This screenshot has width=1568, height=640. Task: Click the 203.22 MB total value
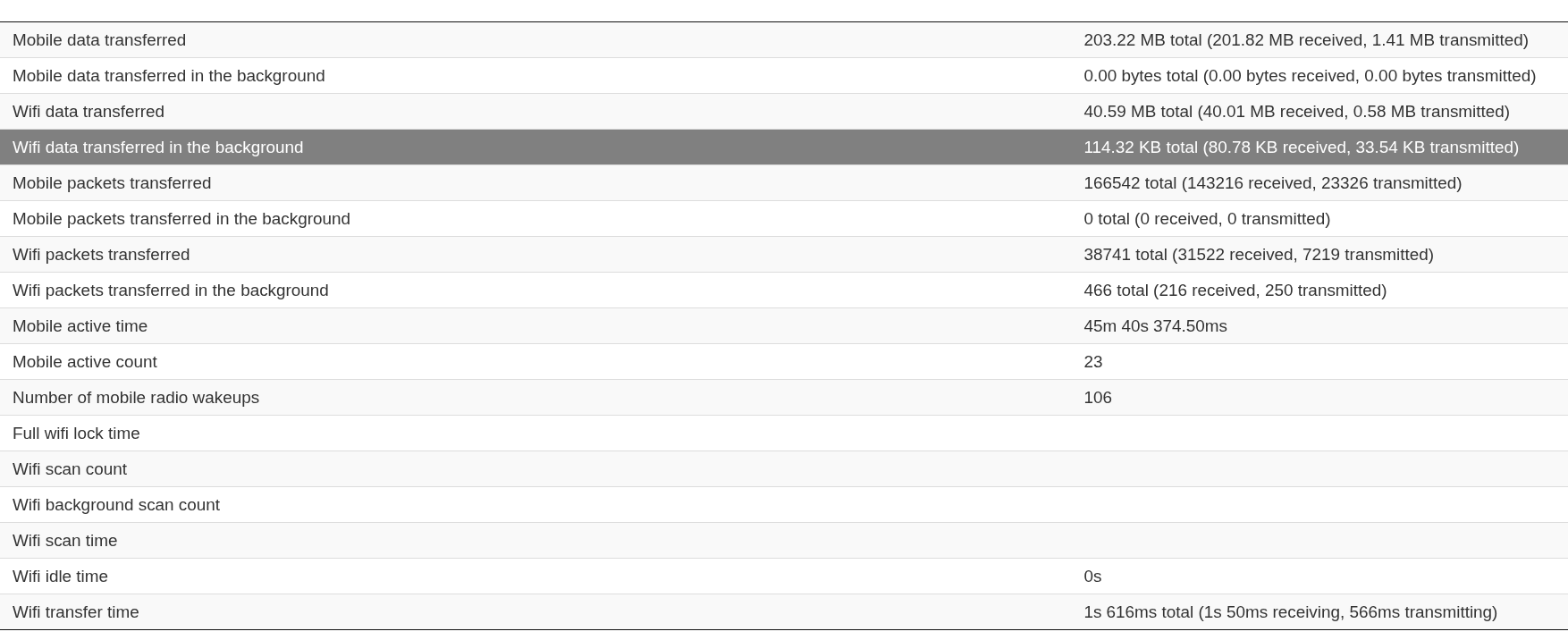click(x=1305, y=40)
